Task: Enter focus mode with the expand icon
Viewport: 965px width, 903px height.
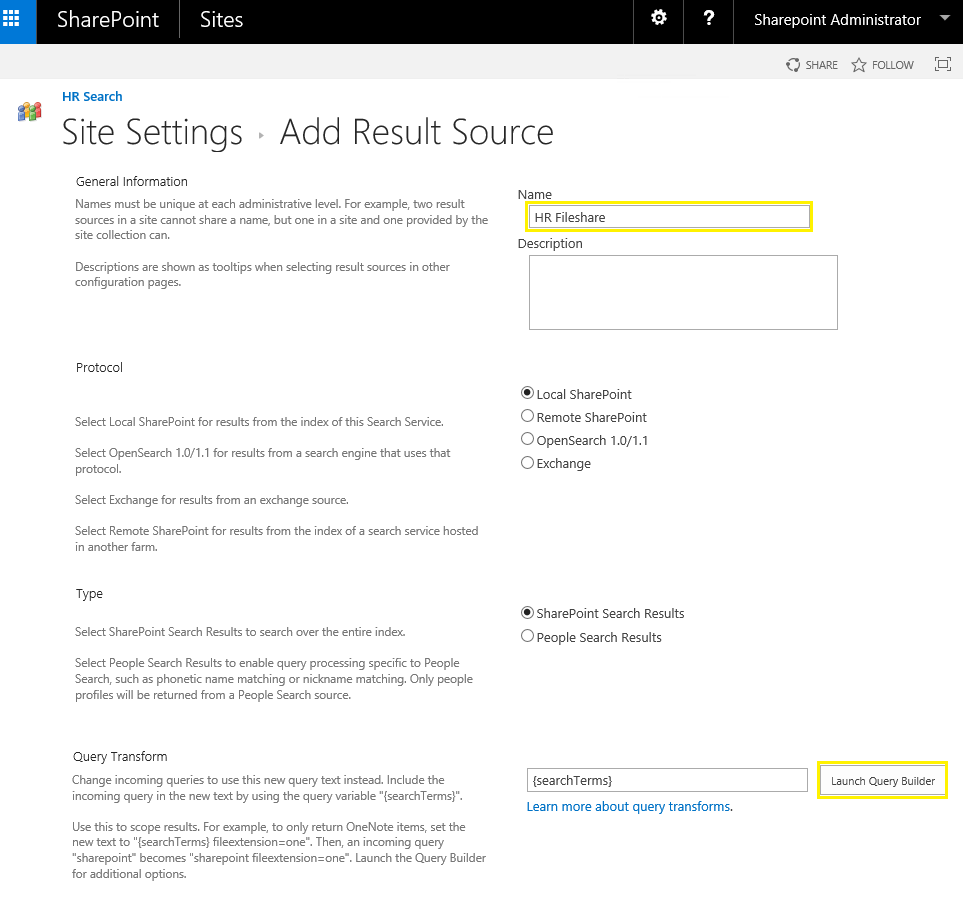Action: 942,63
